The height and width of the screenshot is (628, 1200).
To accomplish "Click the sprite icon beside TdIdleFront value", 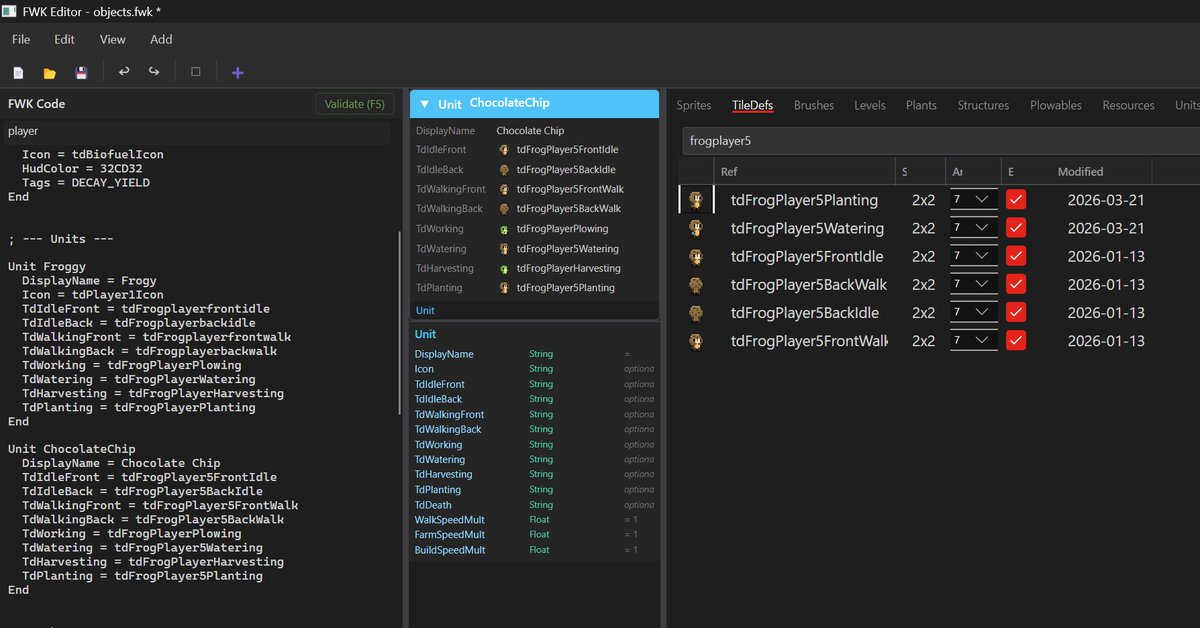I will [x=505, y=150].
